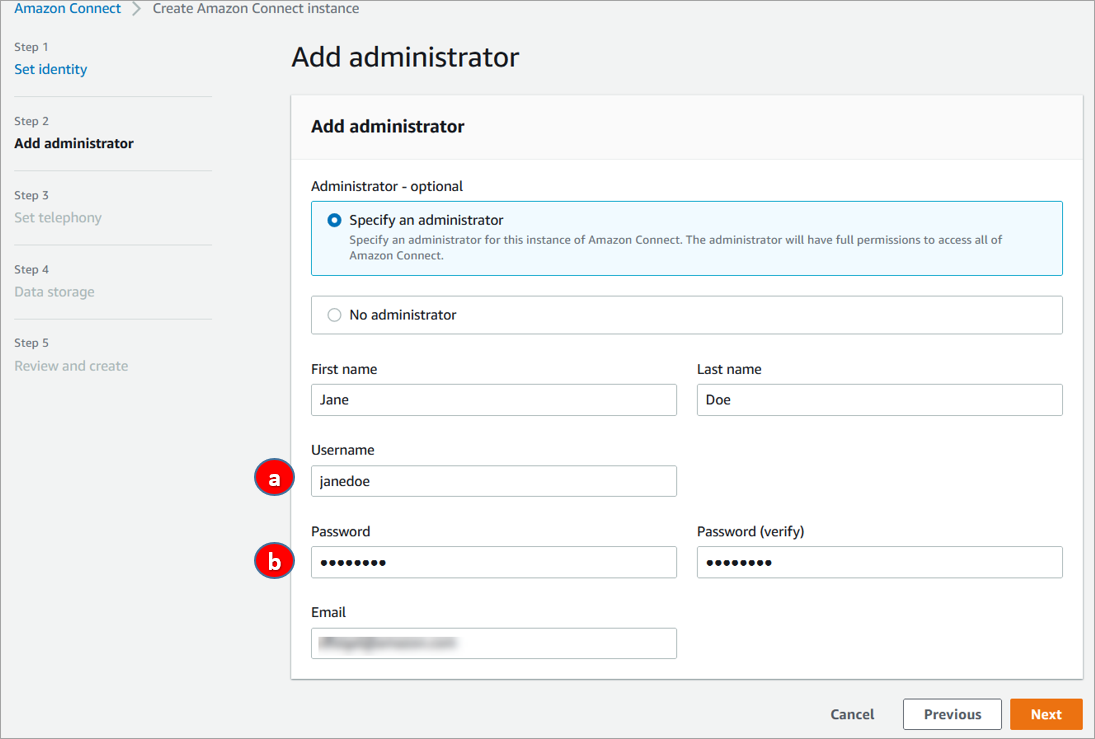Click the Email input field

[x=493, y=643]
